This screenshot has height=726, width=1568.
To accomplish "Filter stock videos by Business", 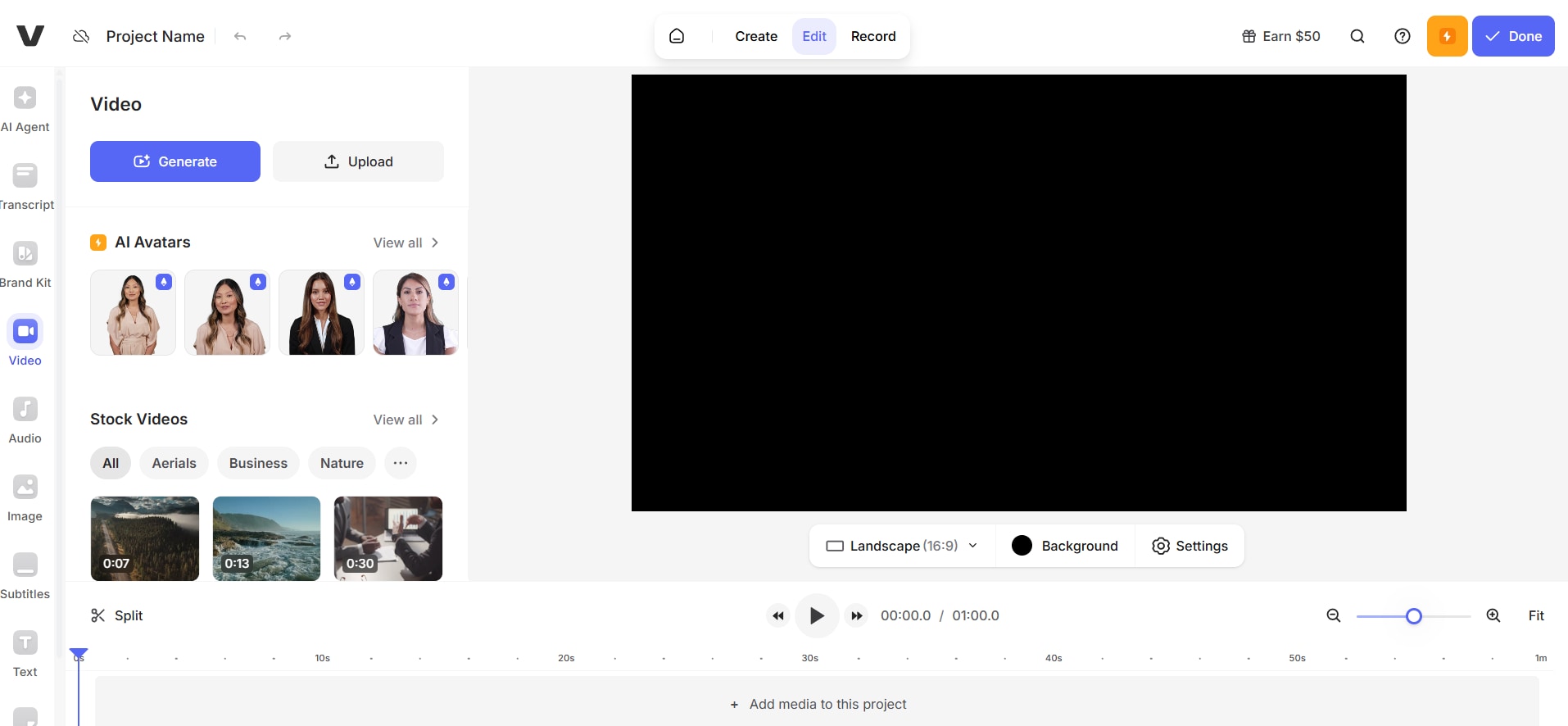I will pyautogui.click(x=258, y=463).
